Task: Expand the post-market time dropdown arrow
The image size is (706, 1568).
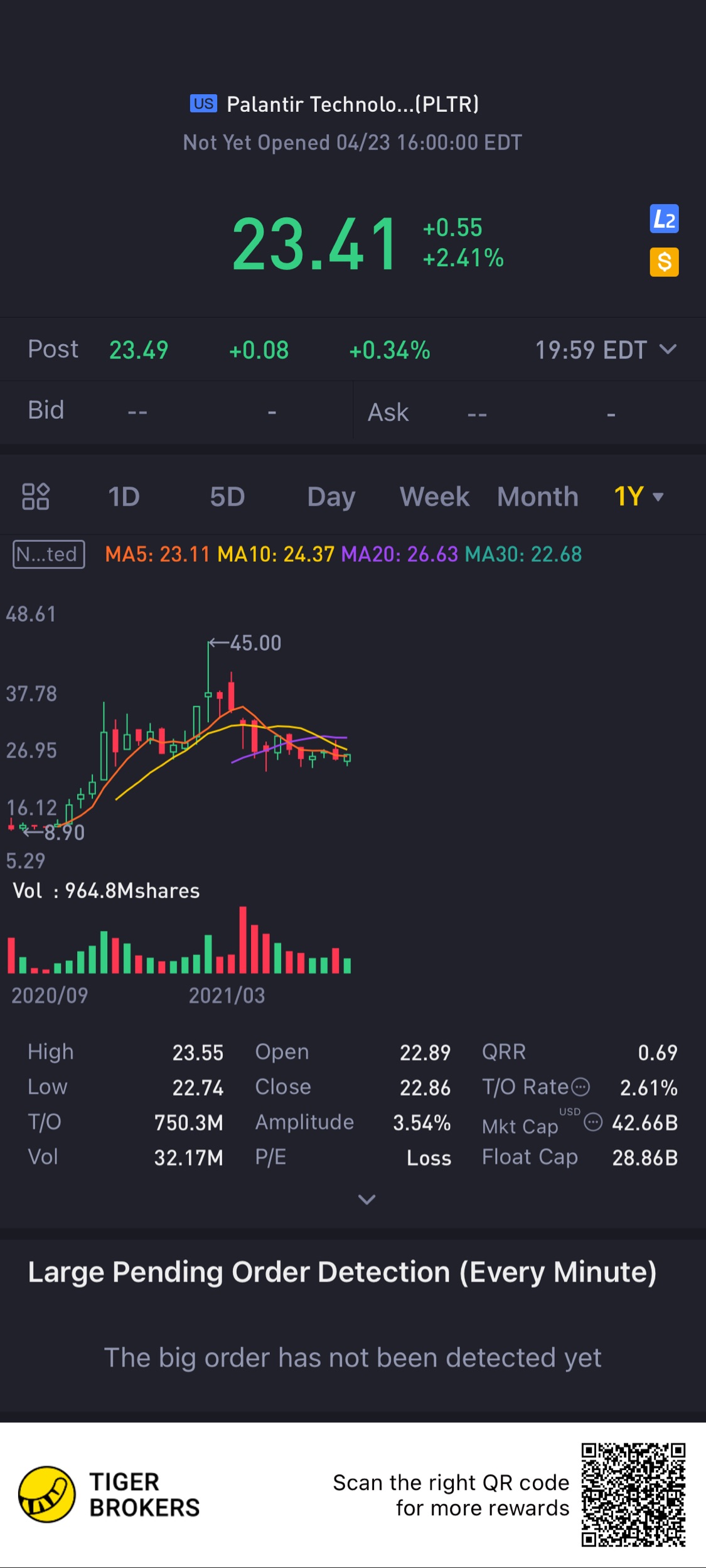Action: 668,349
